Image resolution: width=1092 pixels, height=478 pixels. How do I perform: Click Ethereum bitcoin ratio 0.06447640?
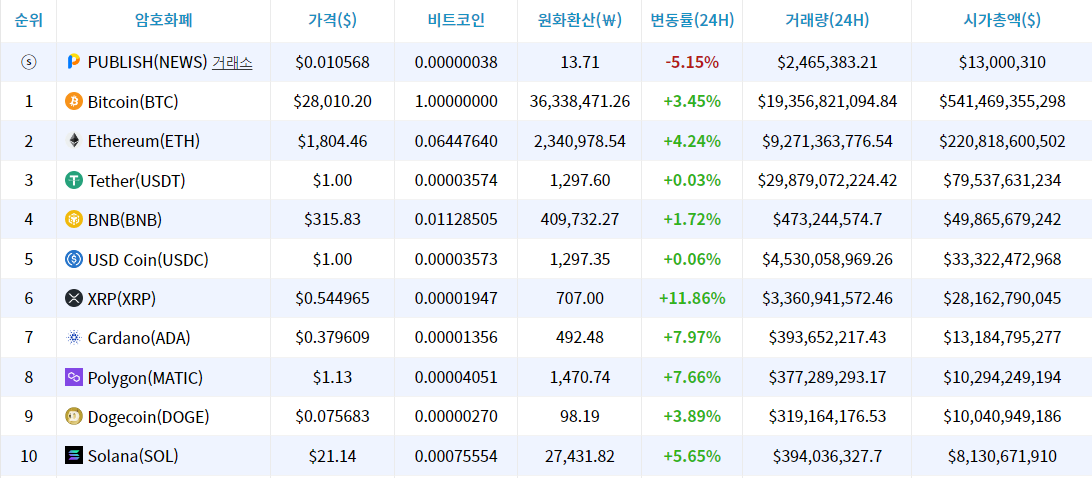point(456,141)
